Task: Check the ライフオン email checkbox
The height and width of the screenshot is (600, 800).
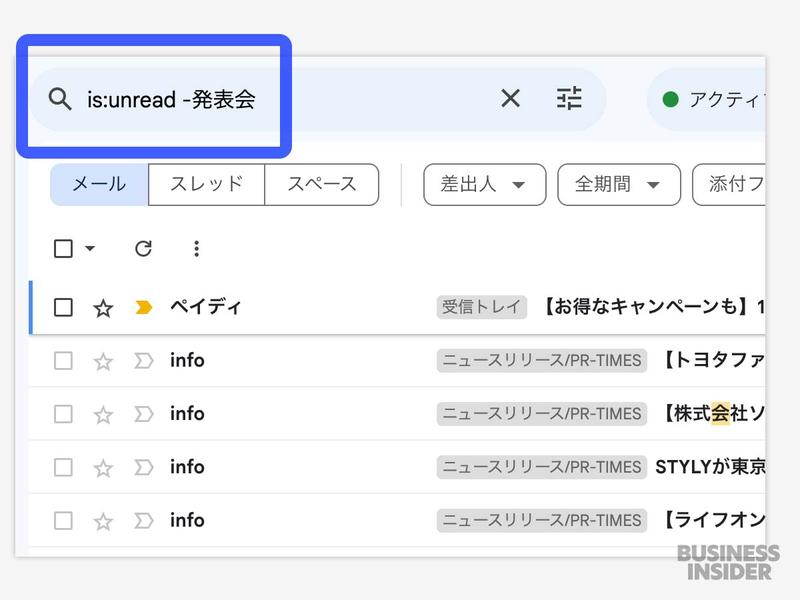Action: (x=63, y=520)
